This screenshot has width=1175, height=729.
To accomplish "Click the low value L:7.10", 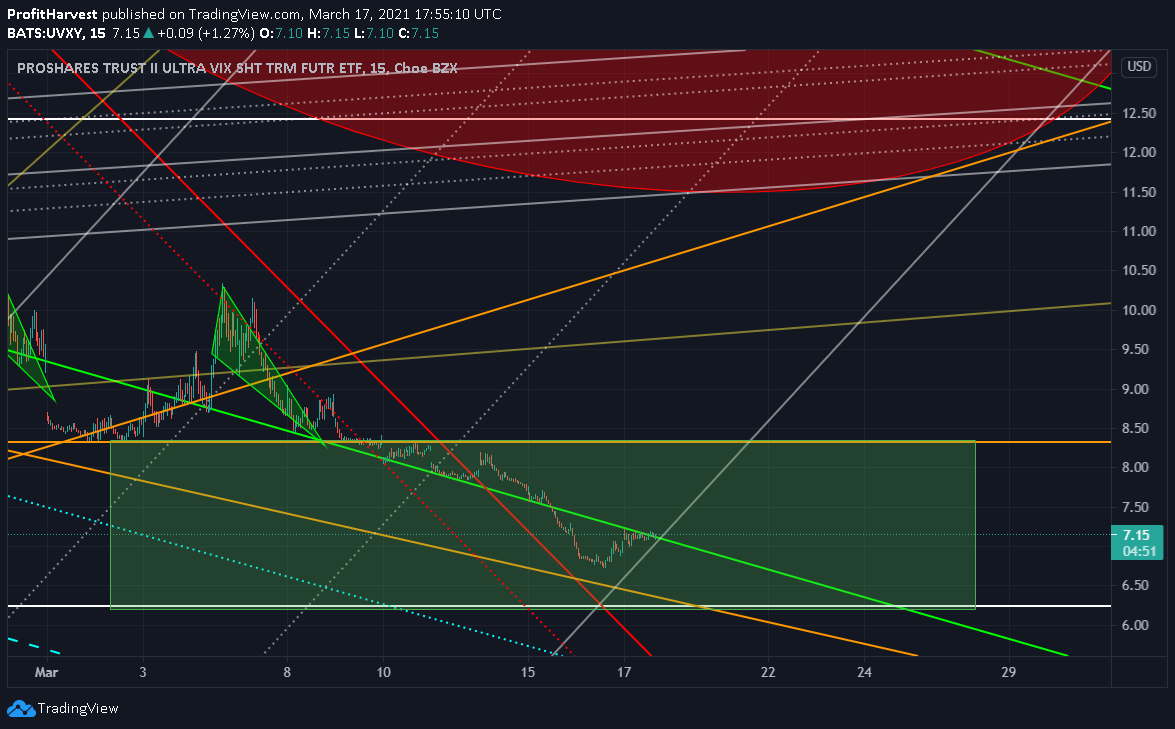I will pyautogui.click(x=373, y=33).
